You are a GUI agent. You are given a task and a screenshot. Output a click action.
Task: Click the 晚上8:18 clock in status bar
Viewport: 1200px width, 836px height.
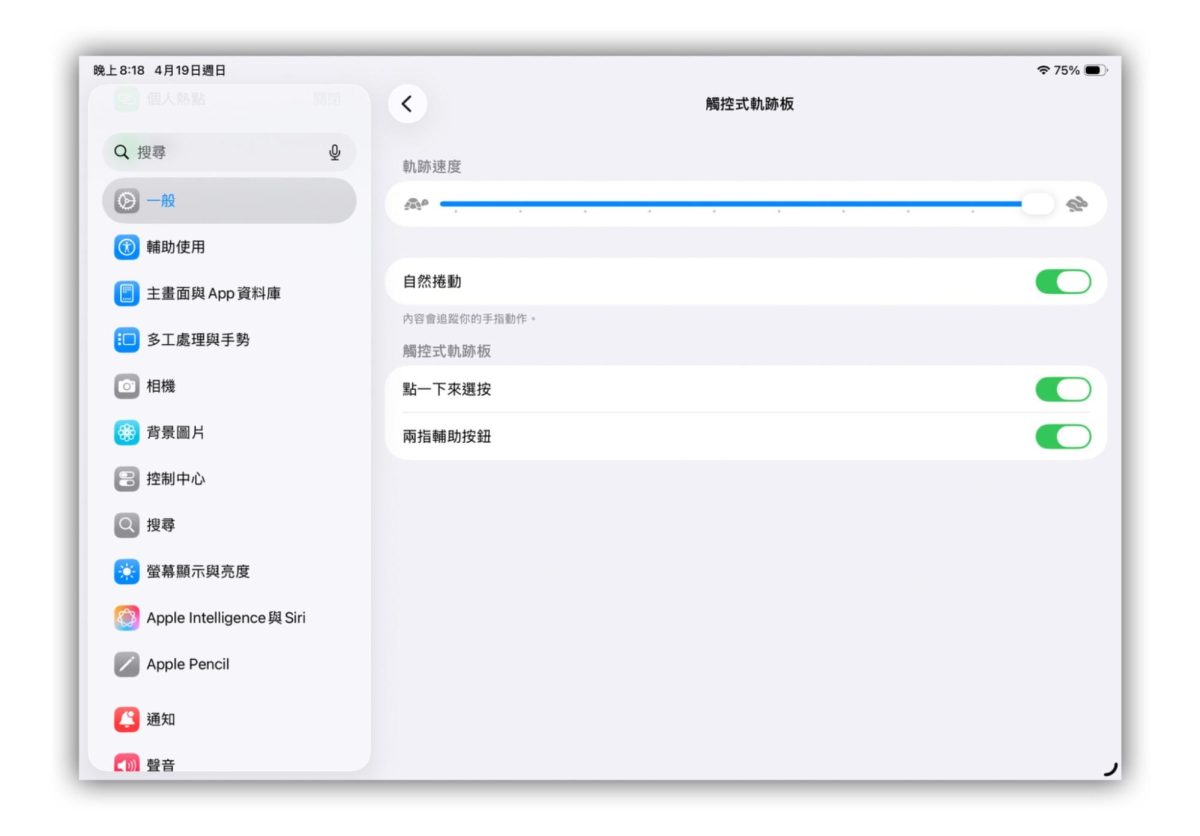pos(119,70)
